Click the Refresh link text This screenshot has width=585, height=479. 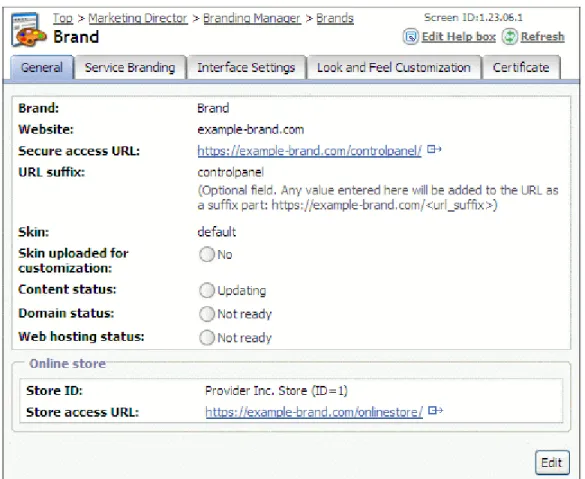[542, 37]
